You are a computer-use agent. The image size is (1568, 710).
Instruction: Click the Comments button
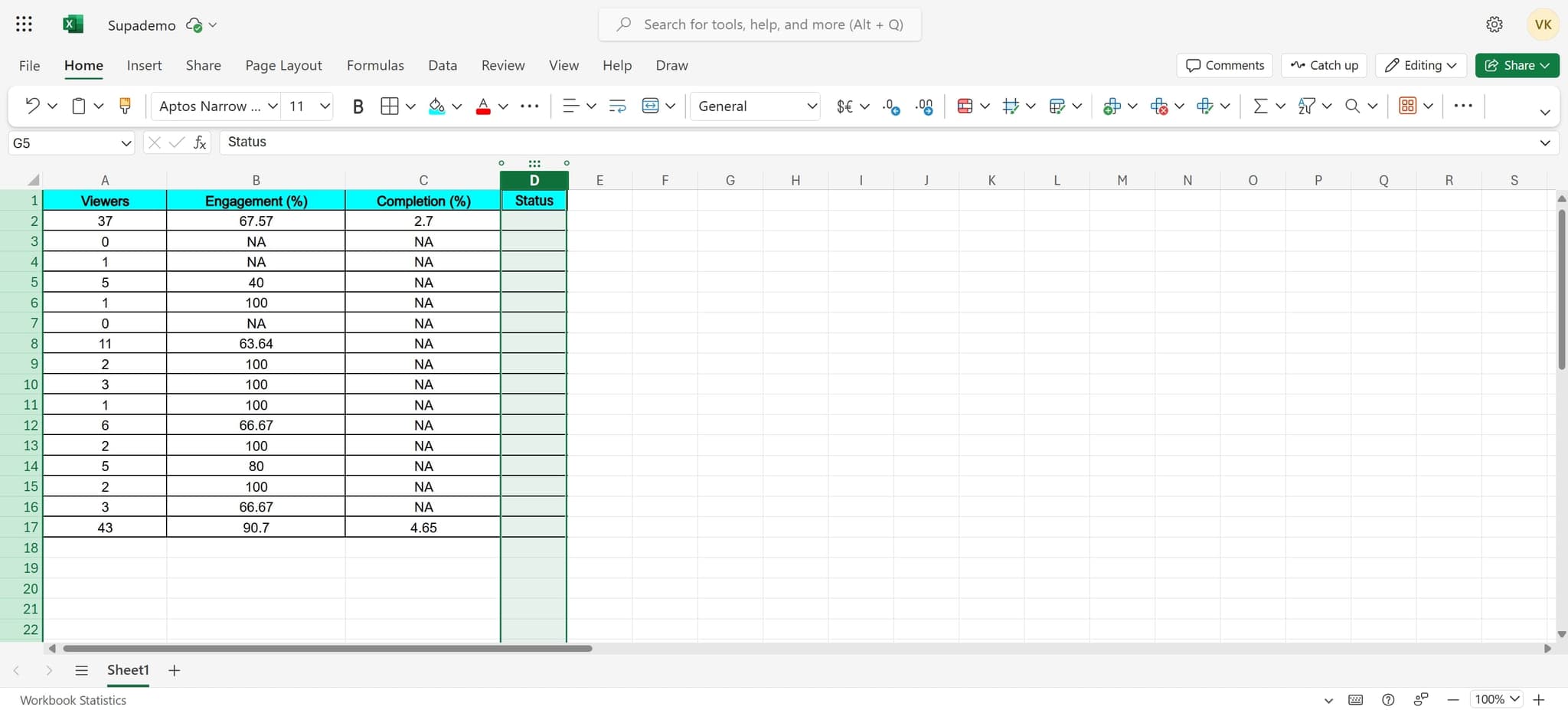[x=1223, y=65]
